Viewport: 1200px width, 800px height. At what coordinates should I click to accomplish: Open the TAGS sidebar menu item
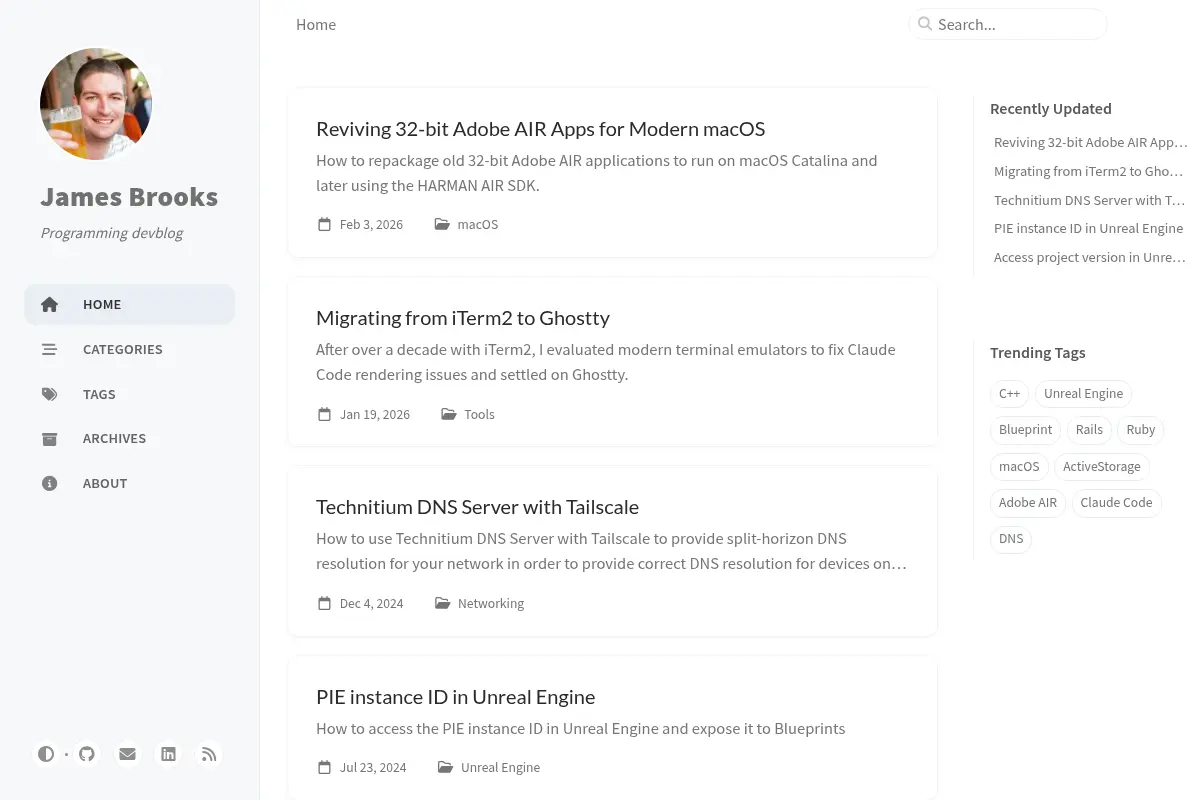[x=129, y=394]
